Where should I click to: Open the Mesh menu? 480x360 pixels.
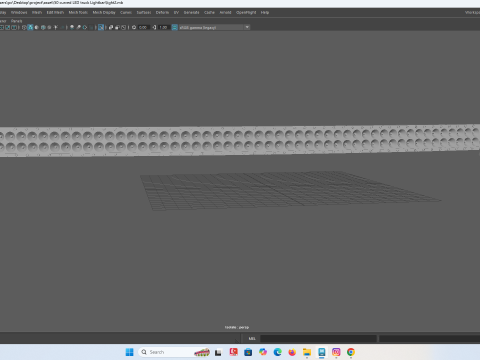click(x=37, y=12)
